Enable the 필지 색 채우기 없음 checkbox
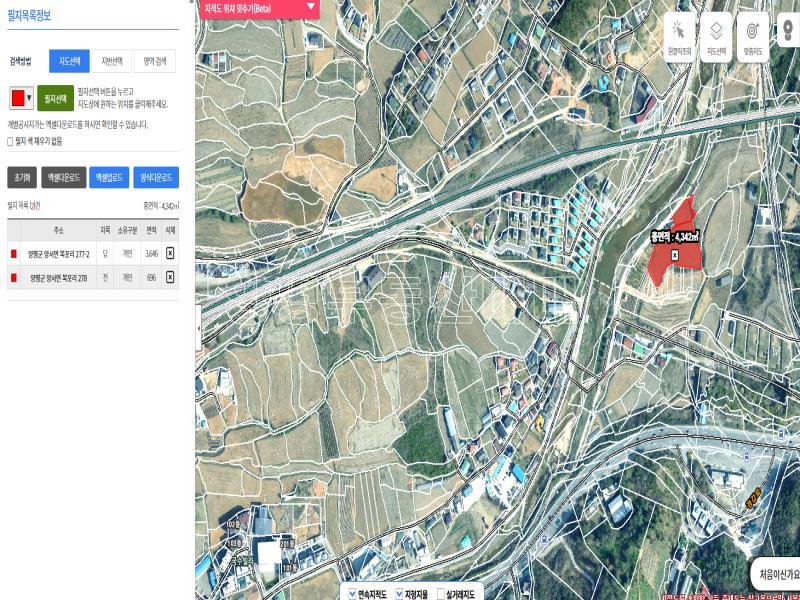 tap(11, 141)
